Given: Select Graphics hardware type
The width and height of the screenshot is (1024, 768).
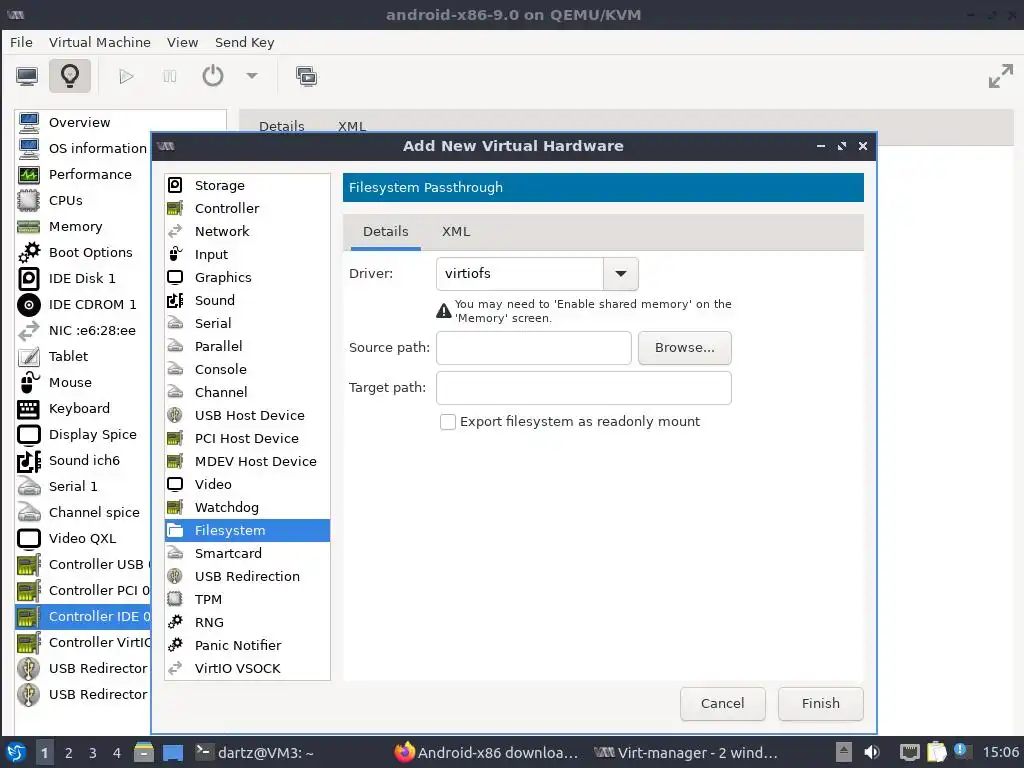Looking at the screenshot, I should click(248, 278).
